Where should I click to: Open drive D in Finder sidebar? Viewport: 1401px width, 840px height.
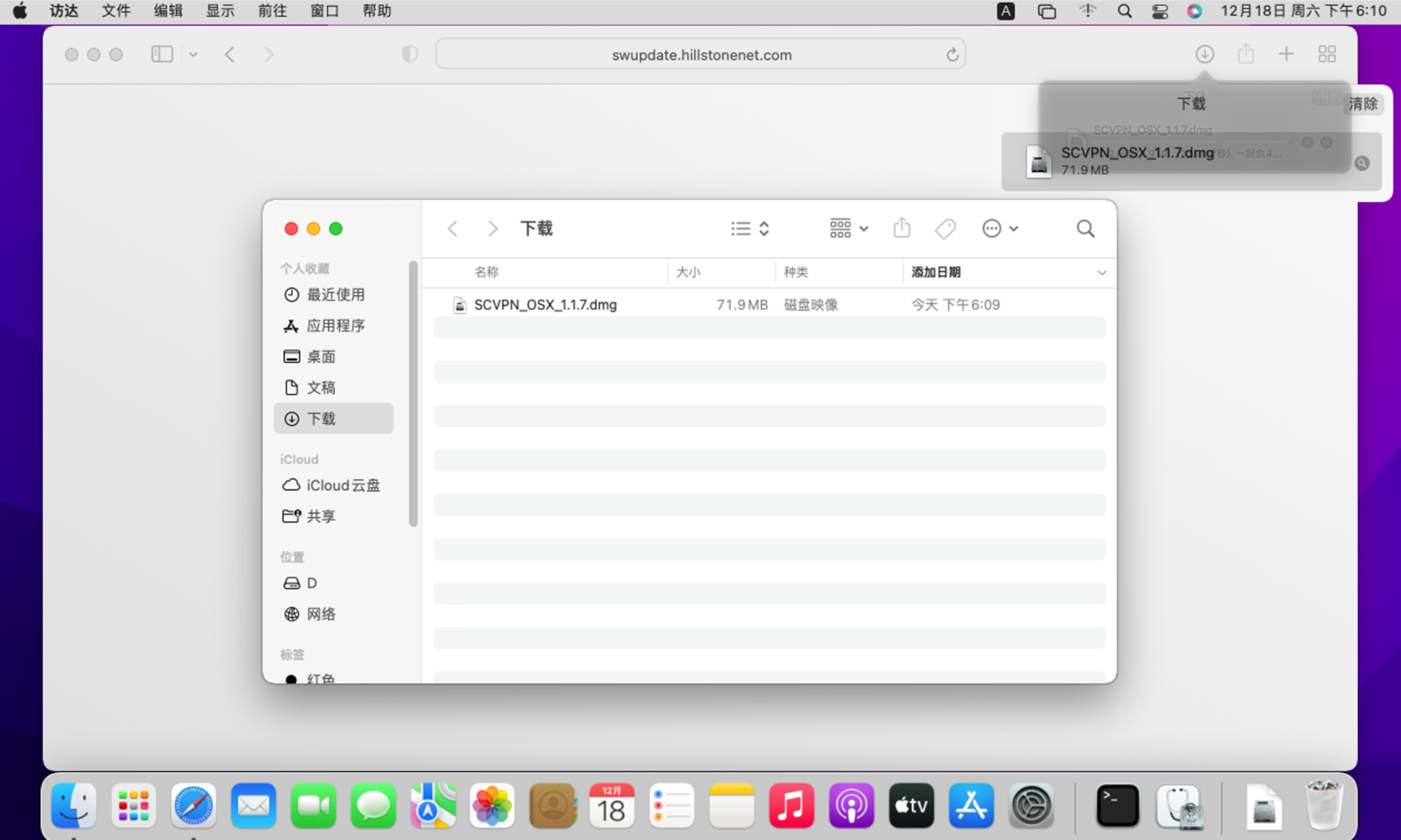[x=333, y=583]
